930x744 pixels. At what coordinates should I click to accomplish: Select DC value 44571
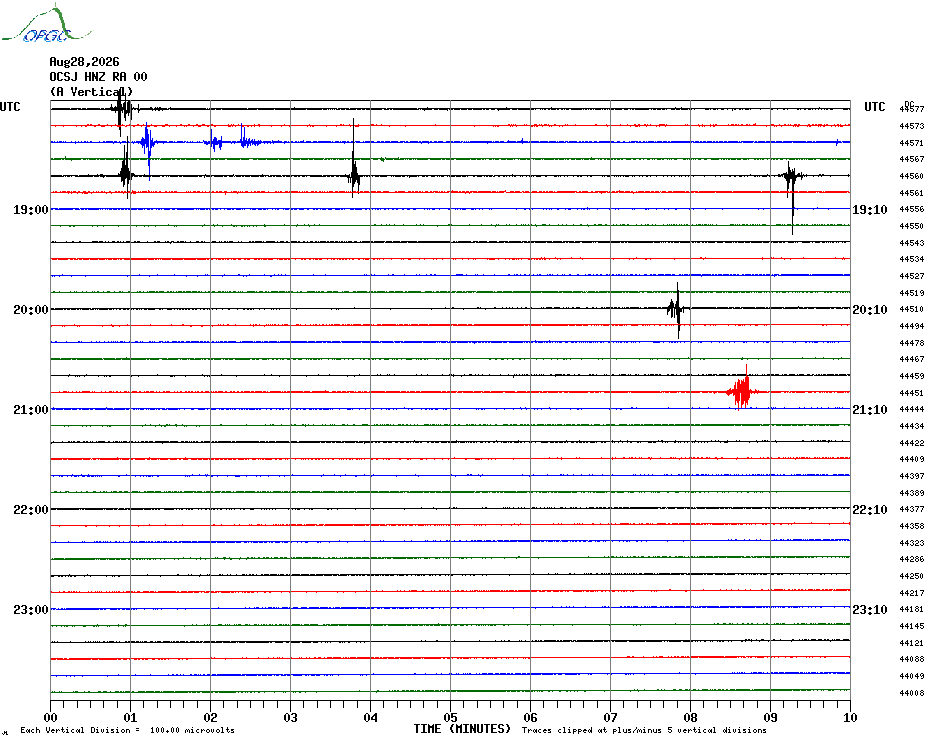tap(912, 143)
